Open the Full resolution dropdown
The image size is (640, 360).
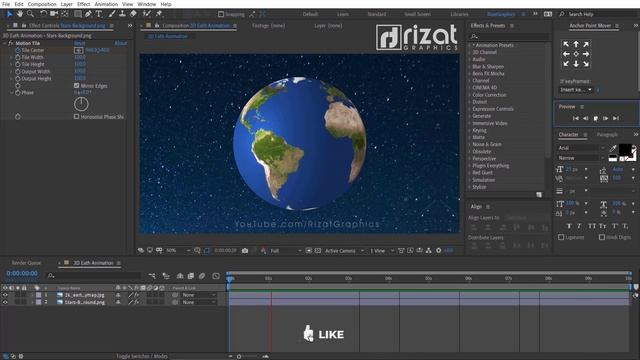[x=286, y=251]
